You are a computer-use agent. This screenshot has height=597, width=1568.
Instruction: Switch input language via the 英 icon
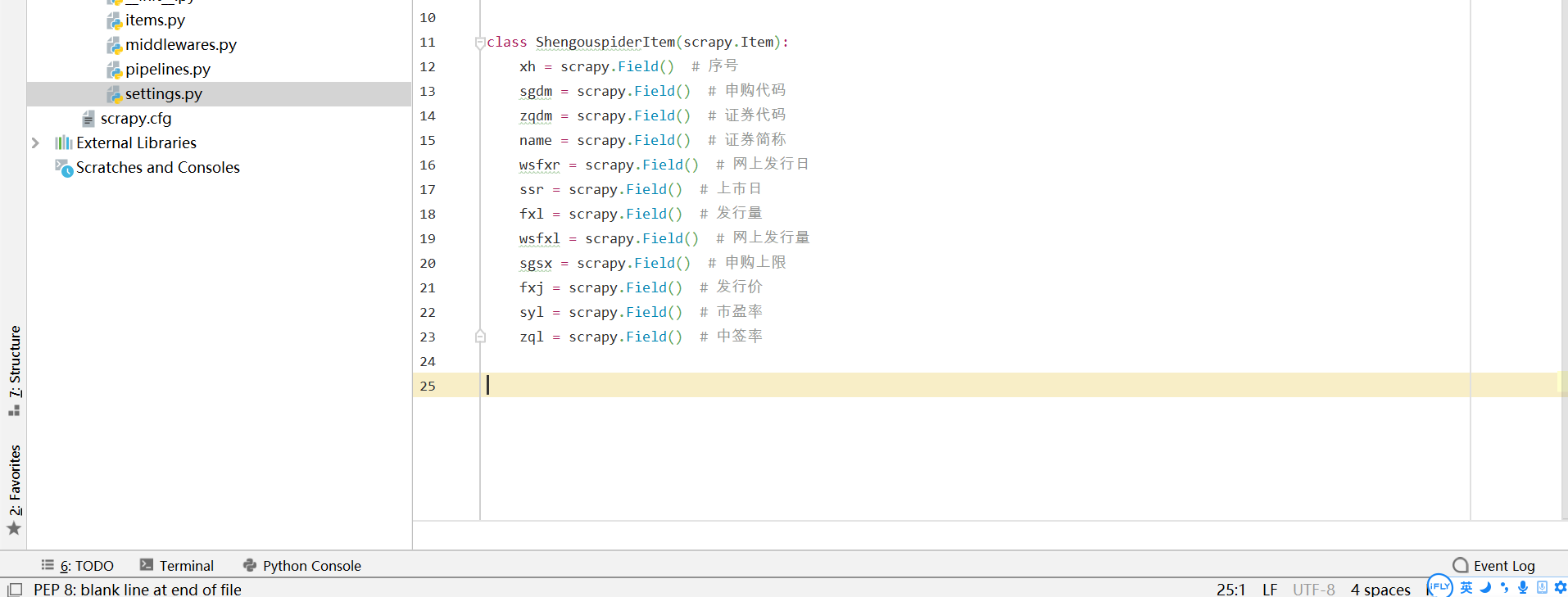[x=1466, y=587]
